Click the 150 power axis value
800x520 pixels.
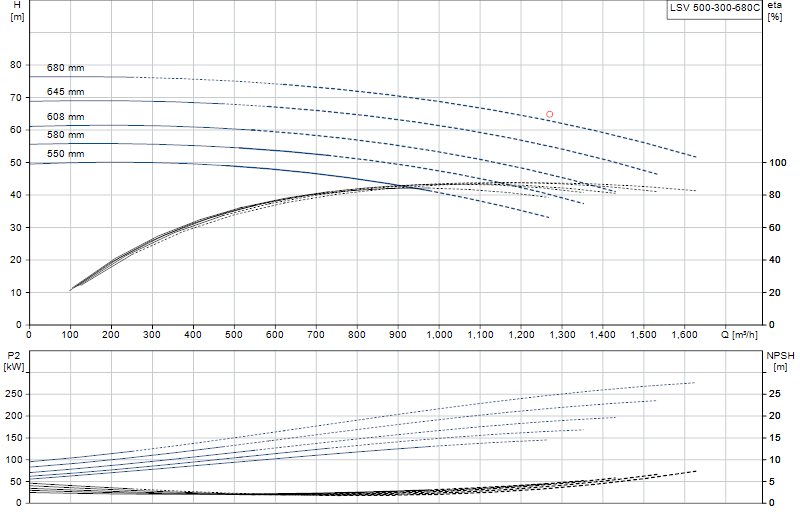[x=13, y=438]
